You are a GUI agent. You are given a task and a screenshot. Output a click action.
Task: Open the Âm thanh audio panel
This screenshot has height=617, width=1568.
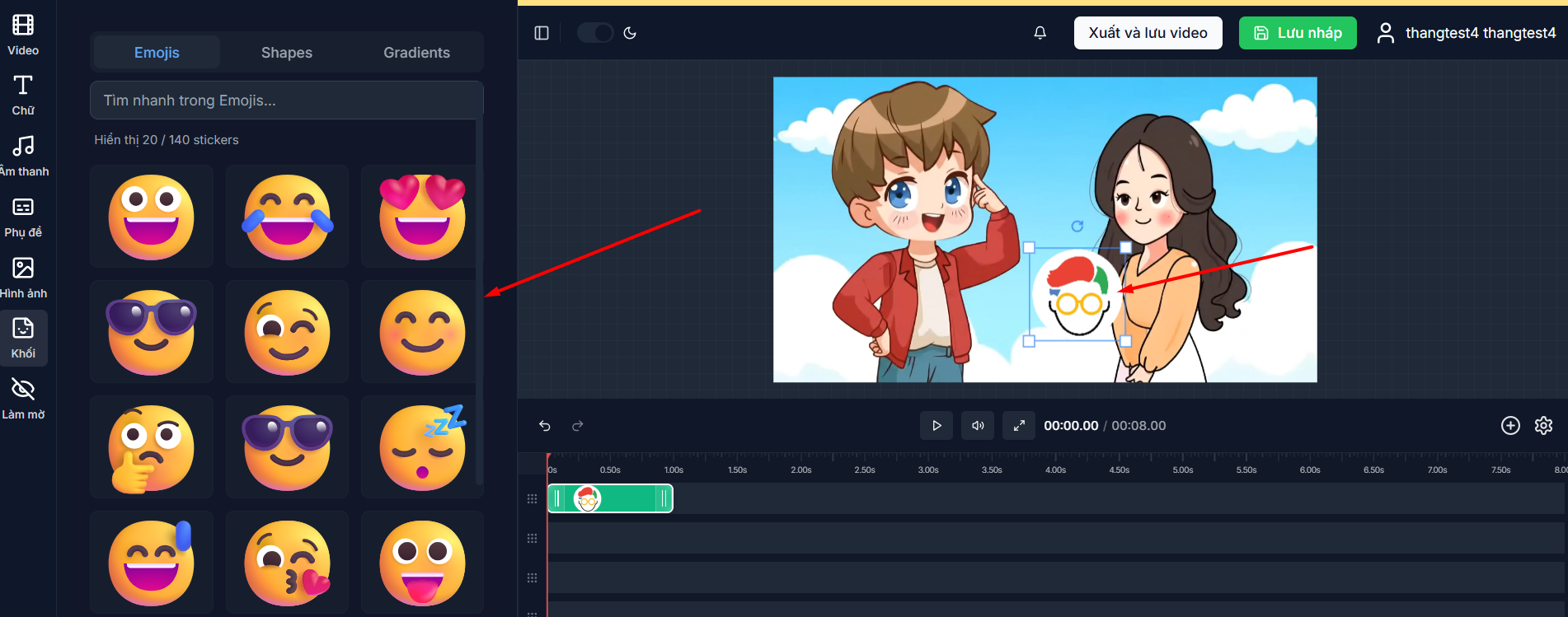(23, 157)
